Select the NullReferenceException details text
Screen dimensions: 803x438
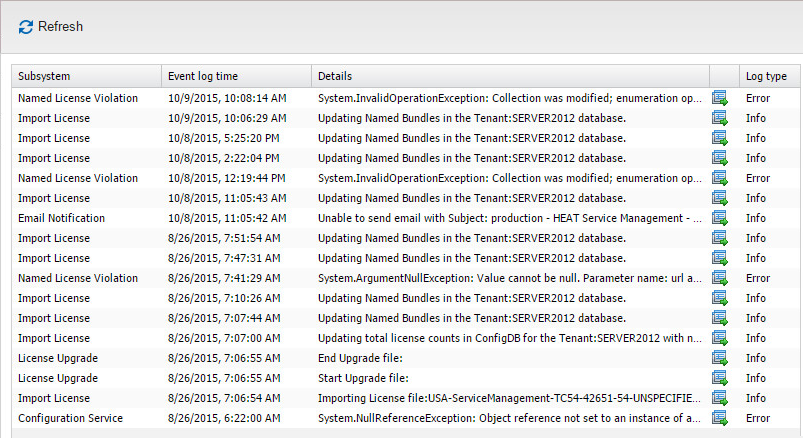point(509,418)
